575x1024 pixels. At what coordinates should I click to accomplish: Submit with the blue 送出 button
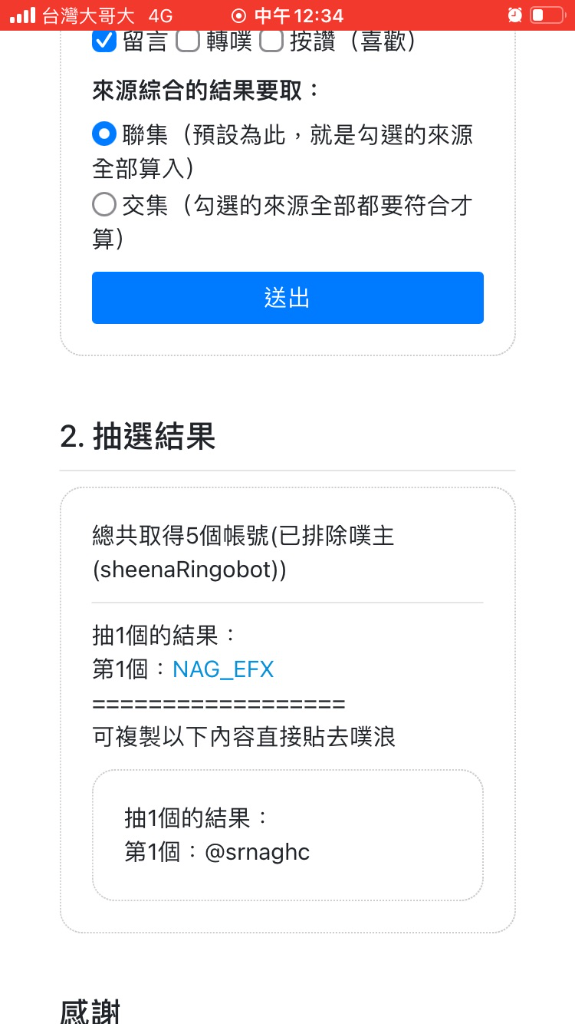[288, 298]
